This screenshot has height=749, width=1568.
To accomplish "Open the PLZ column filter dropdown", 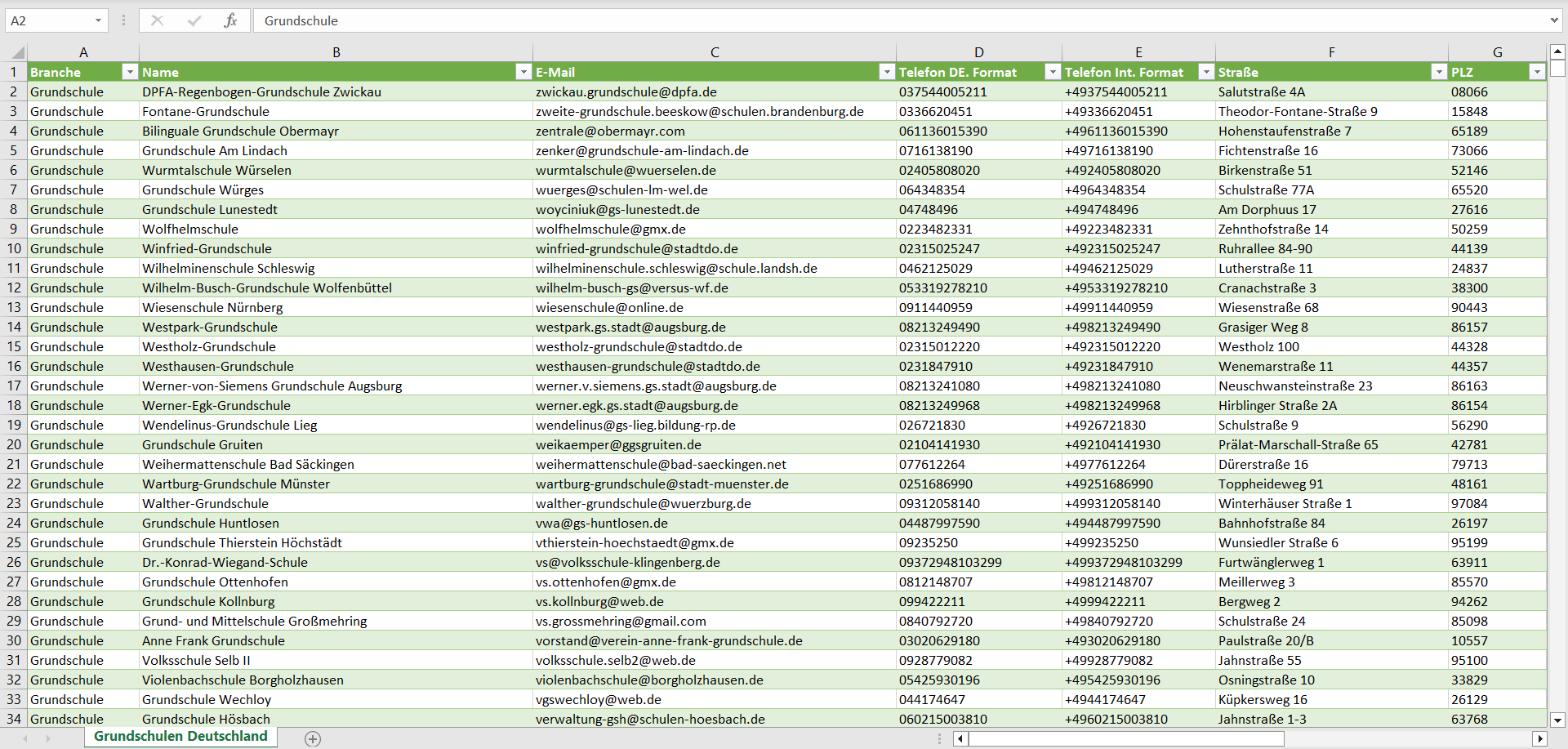I will [1537, 72].
